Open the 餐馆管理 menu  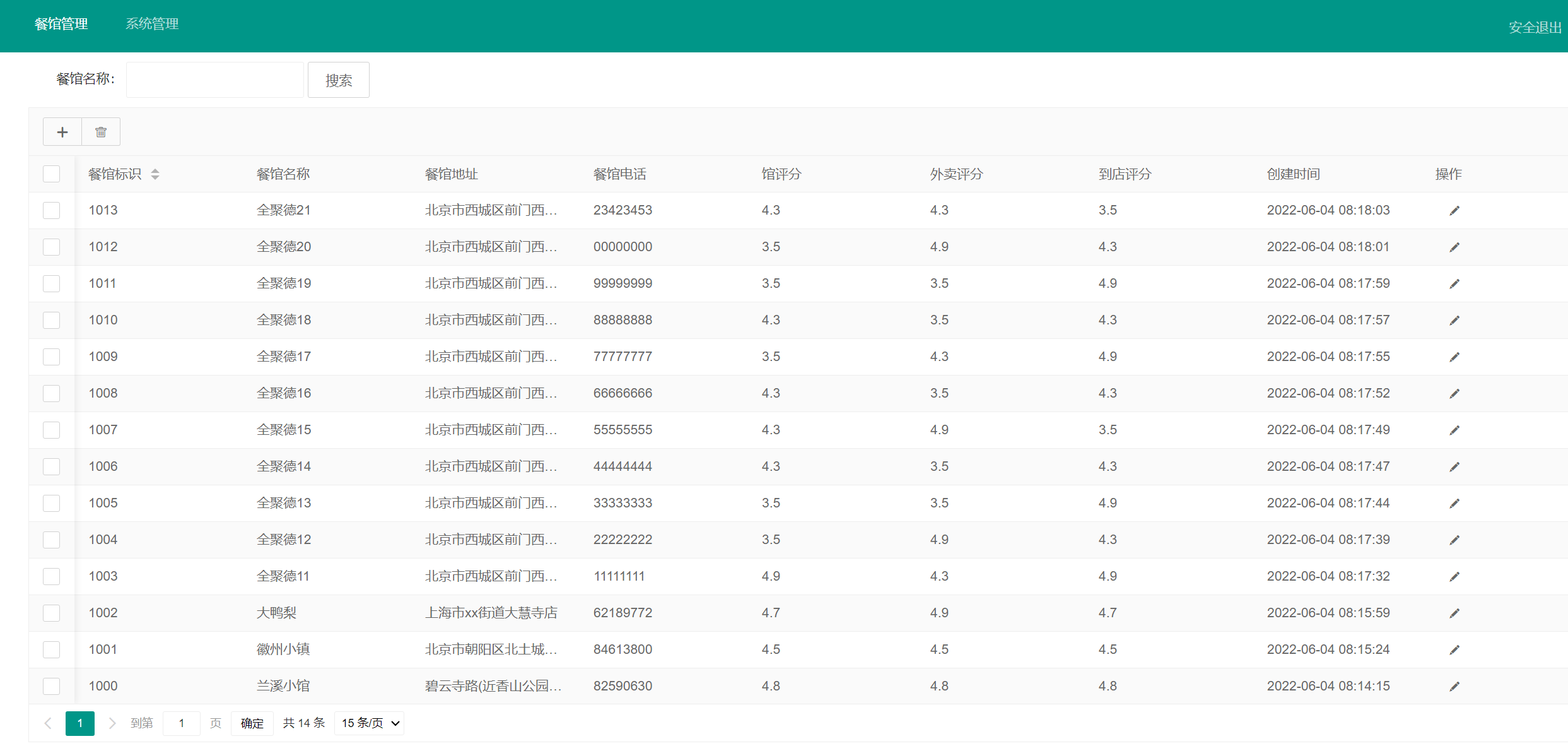point(61,24)
